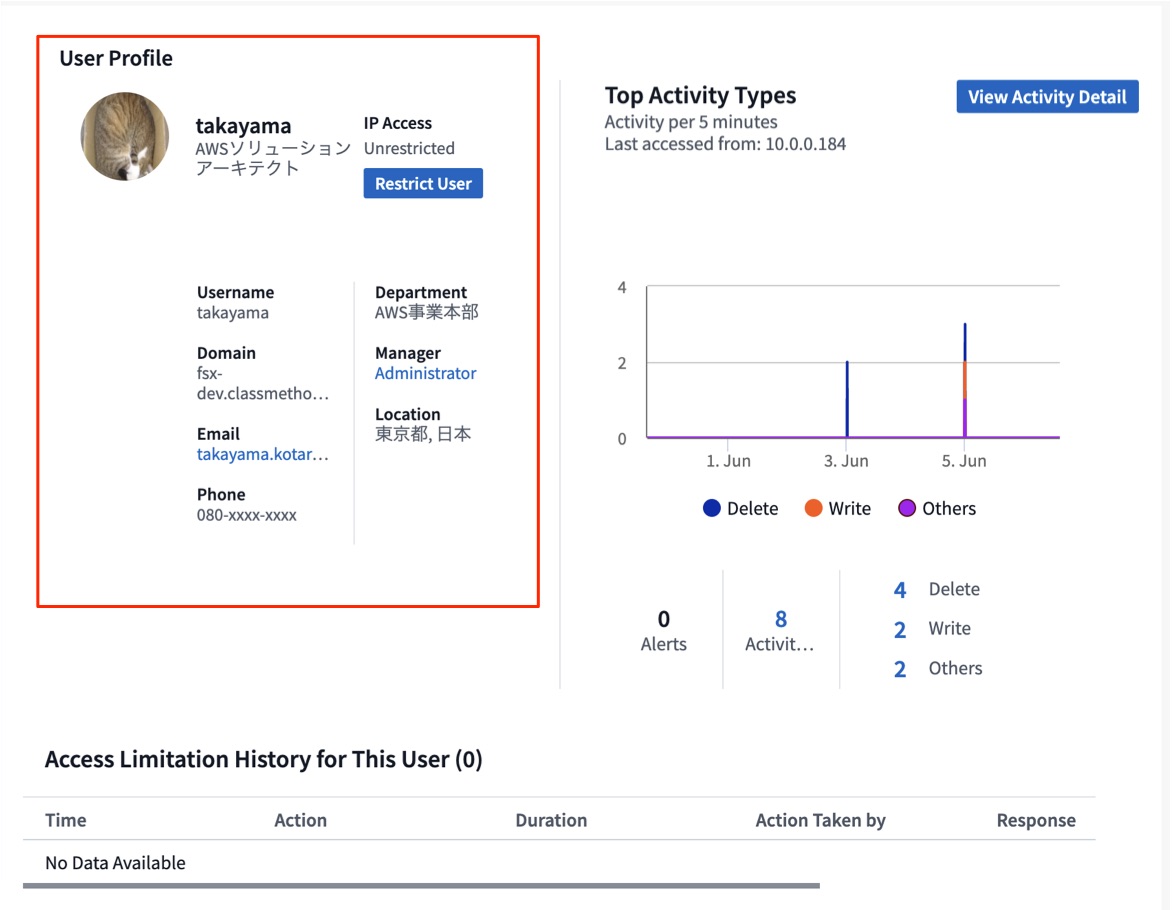1172x910 pixels.
Task: Select the Others legend dot on the chart
Action: point(908,508)
